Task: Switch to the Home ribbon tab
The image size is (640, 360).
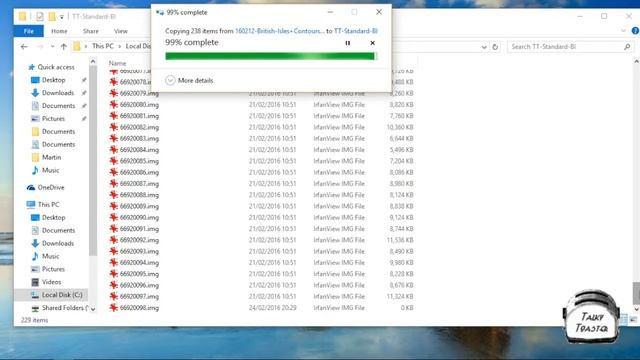Action: click(x=59, y=31)
